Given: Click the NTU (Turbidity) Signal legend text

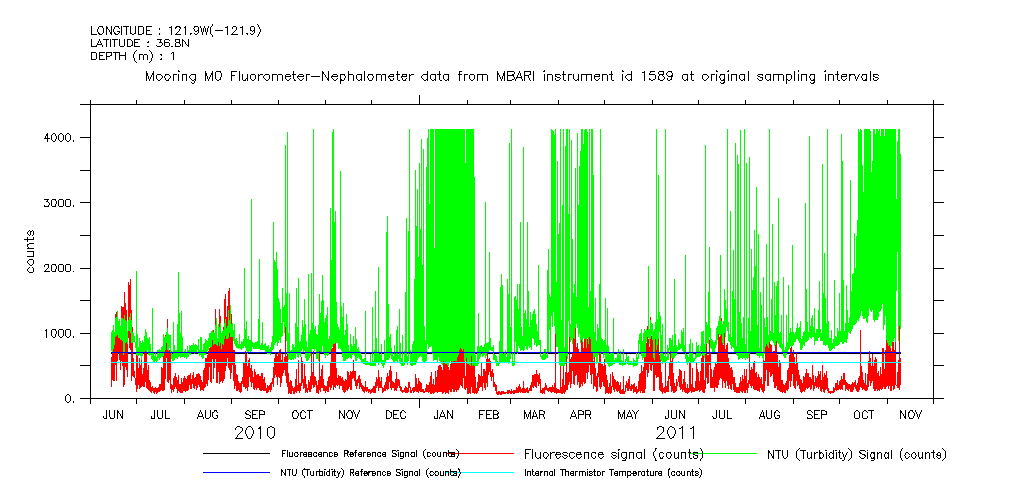Looking at the screenshot, I should [856, 455].
